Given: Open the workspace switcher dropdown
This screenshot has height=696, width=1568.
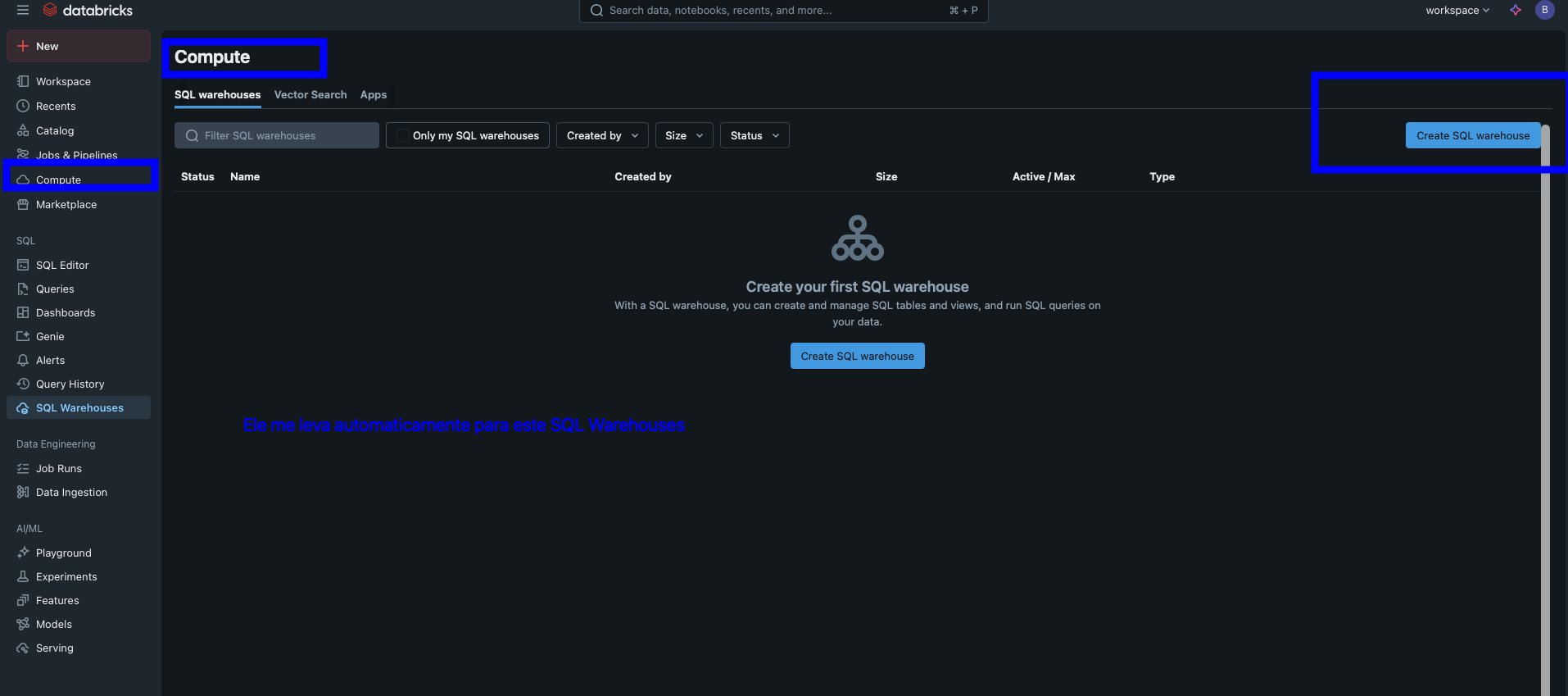Looking at the screenshot, I should pyautogui.click(x=1457, y=10).
